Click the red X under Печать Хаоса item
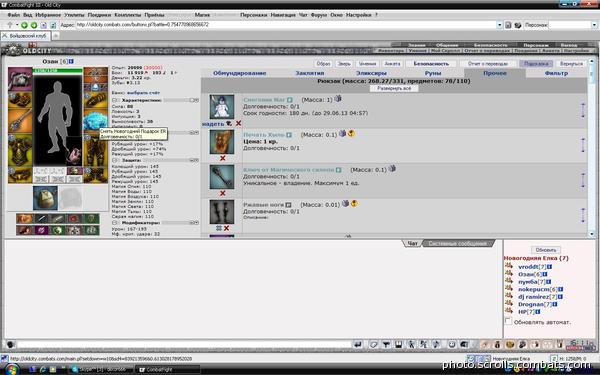This screenshot has height=375, width=600. pos(222,158)
